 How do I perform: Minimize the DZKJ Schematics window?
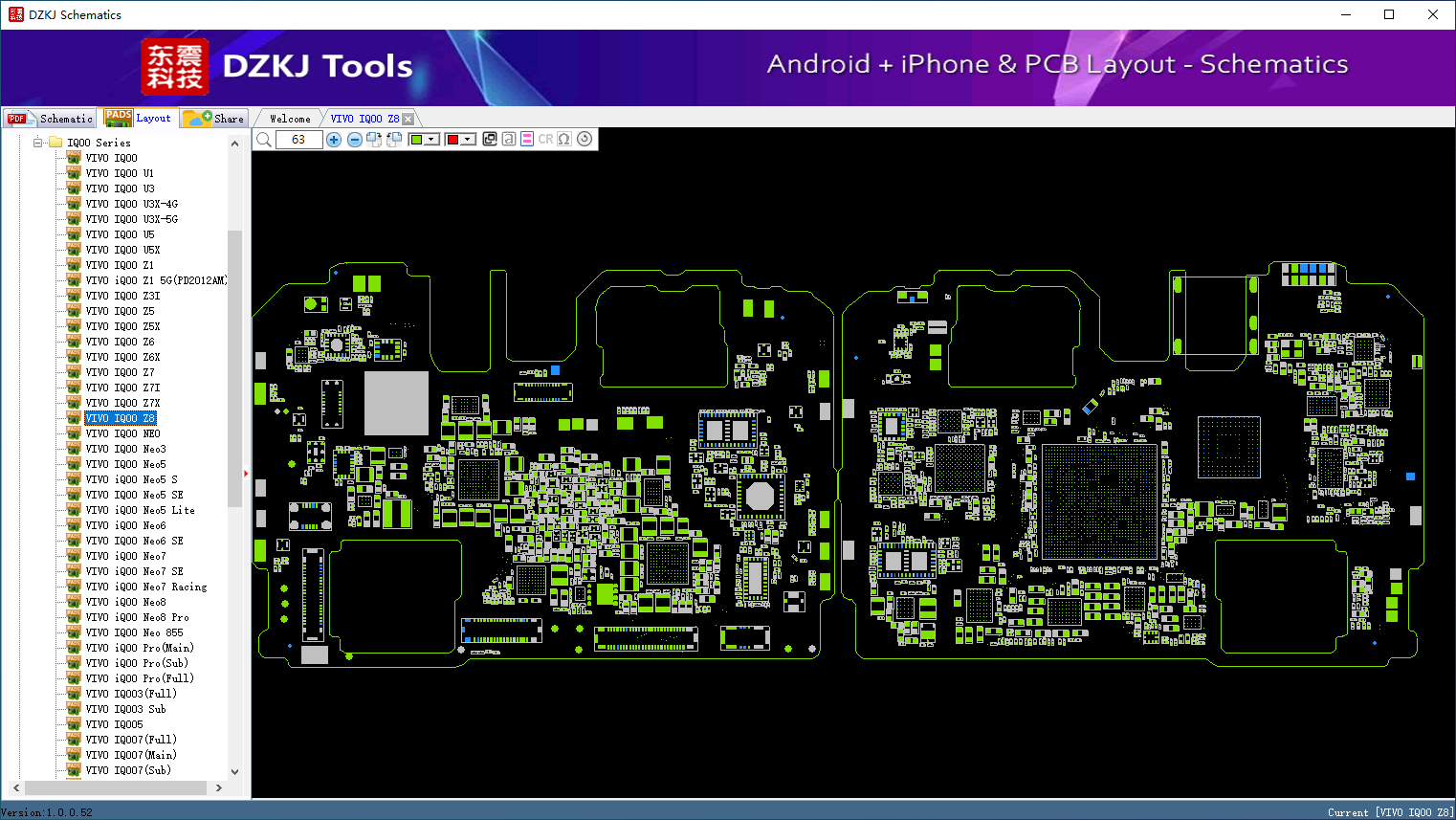coord(1345,14)
